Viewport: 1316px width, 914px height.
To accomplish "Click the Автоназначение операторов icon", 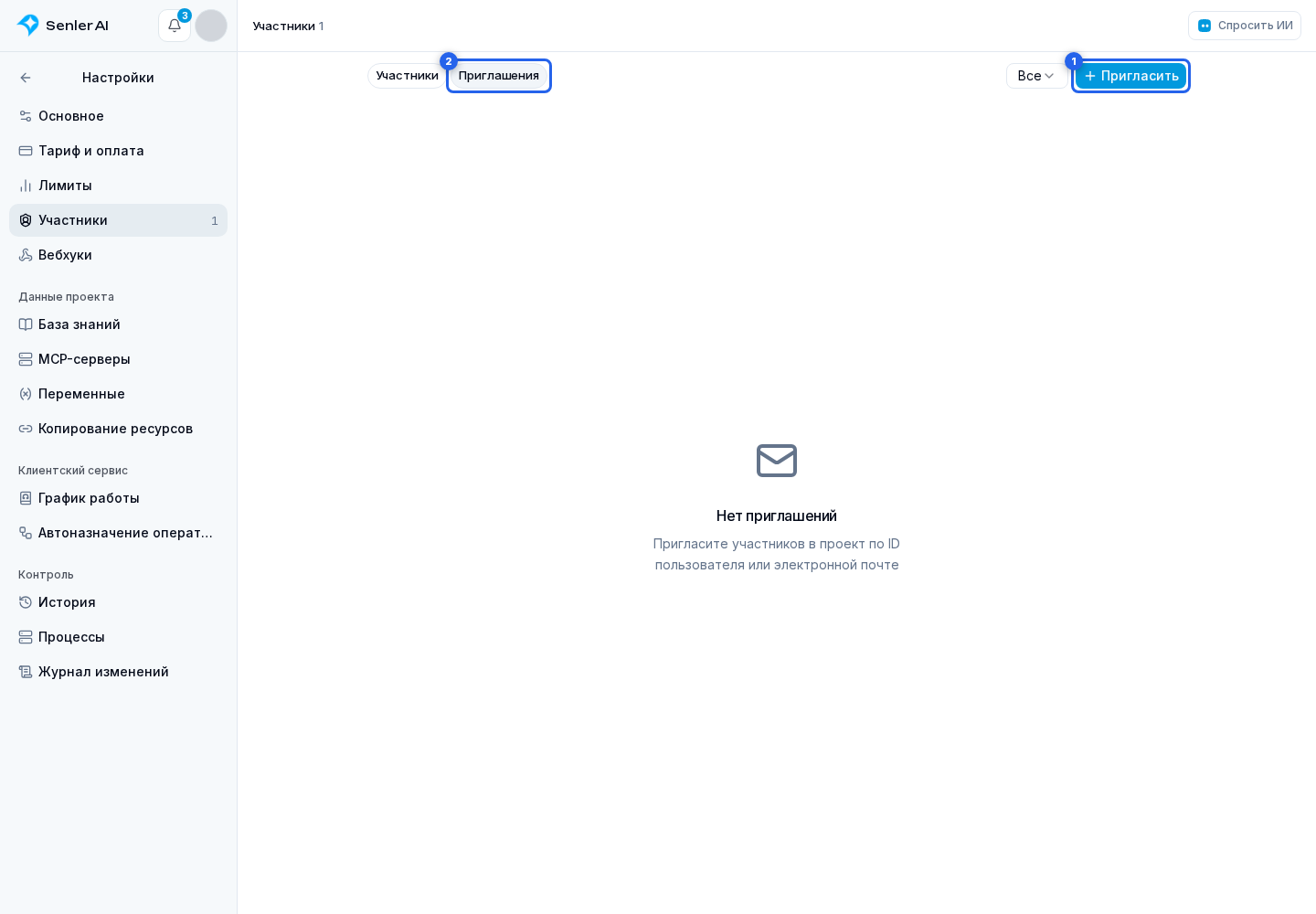I will click(26, 533).
